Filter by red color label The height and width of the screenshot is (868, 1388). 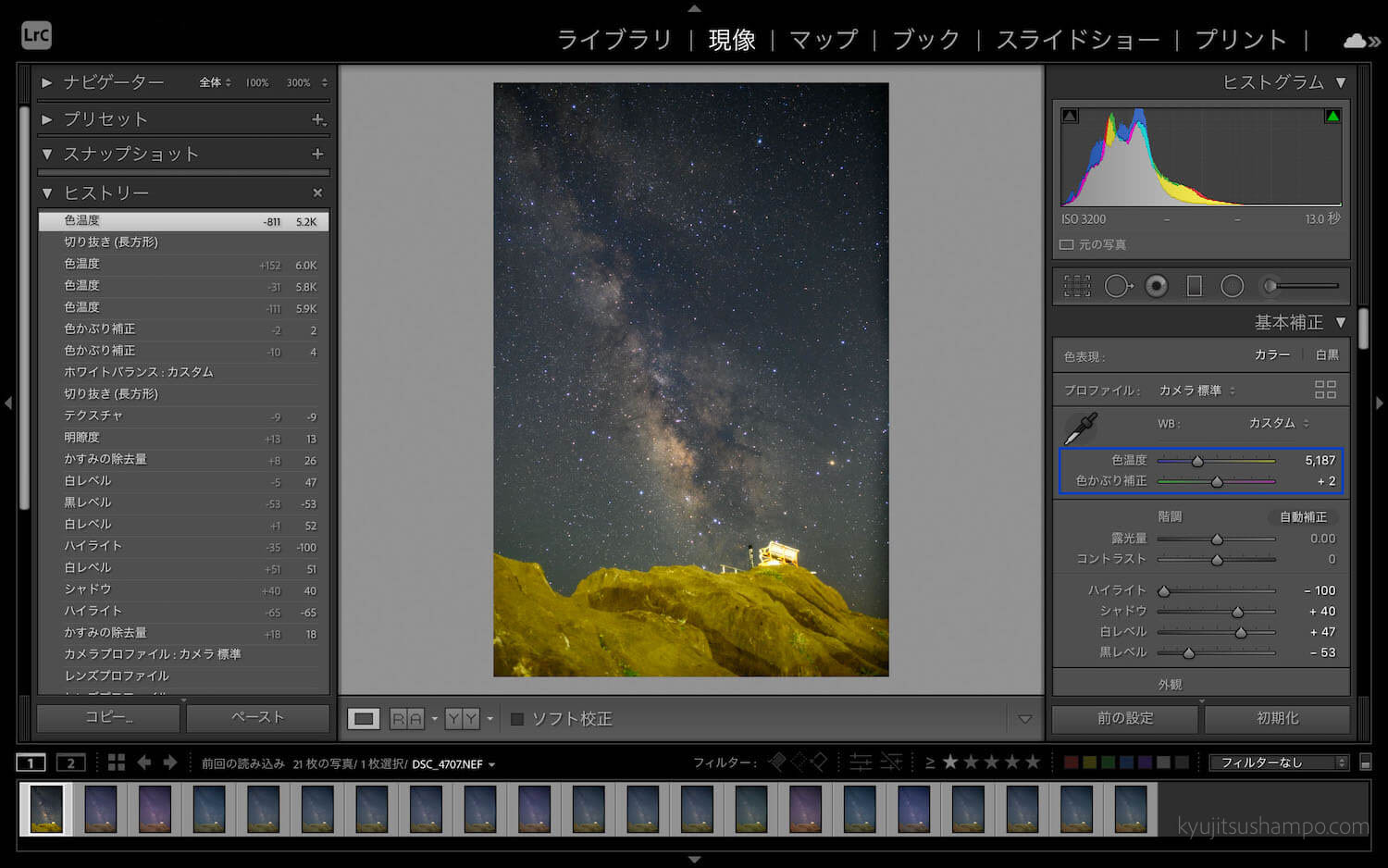pos(1072,763)
